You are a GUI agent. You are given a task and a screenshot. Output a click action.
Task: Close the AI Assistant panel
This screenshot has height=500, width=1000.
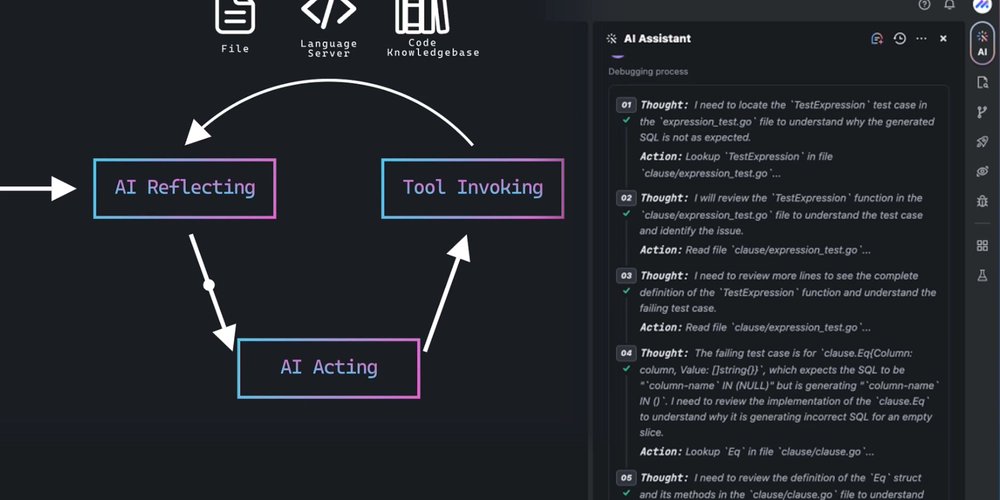pyautogui.click(x=943, y=38)
